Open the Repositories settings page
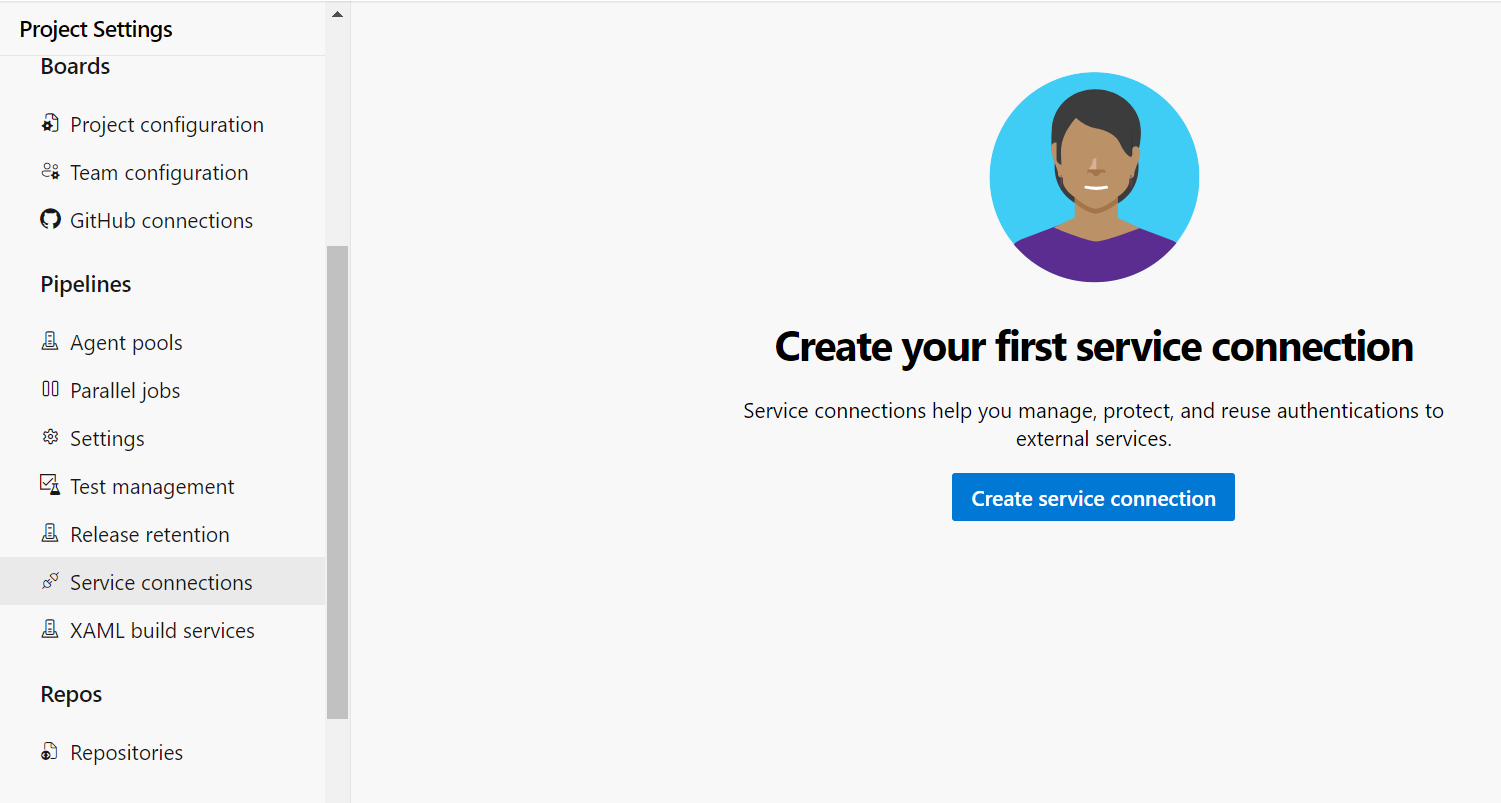The width and height of the screenshot is (1501, 803). coord(126,753)
